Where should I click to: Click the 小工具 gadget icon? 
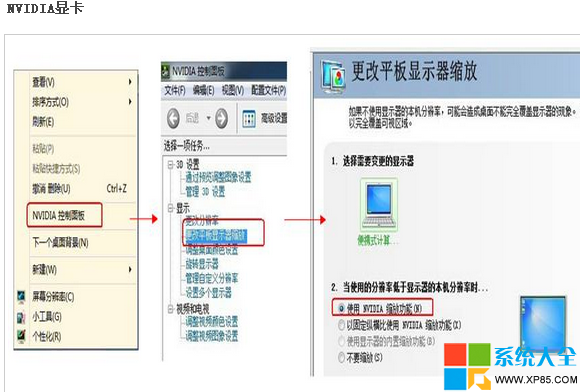21,317
